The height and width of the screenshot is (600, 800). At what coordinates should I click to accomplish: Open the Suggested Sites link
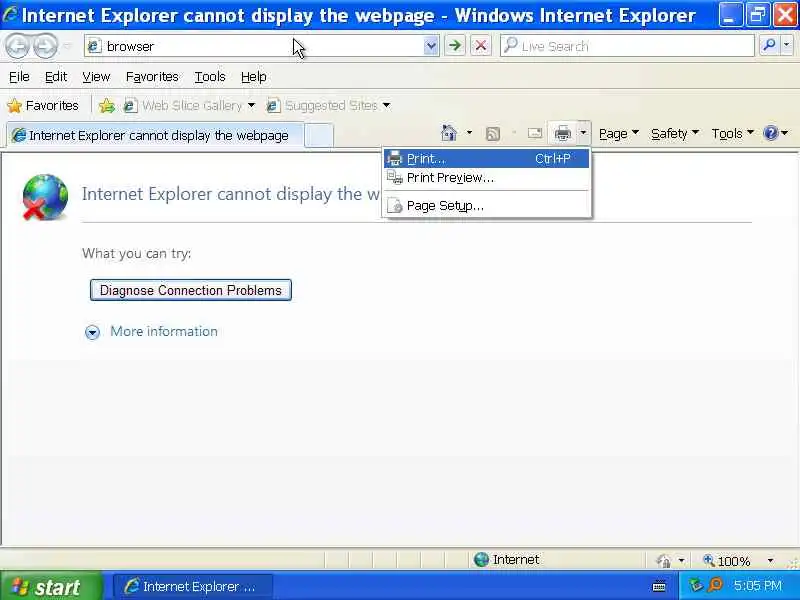324,106
